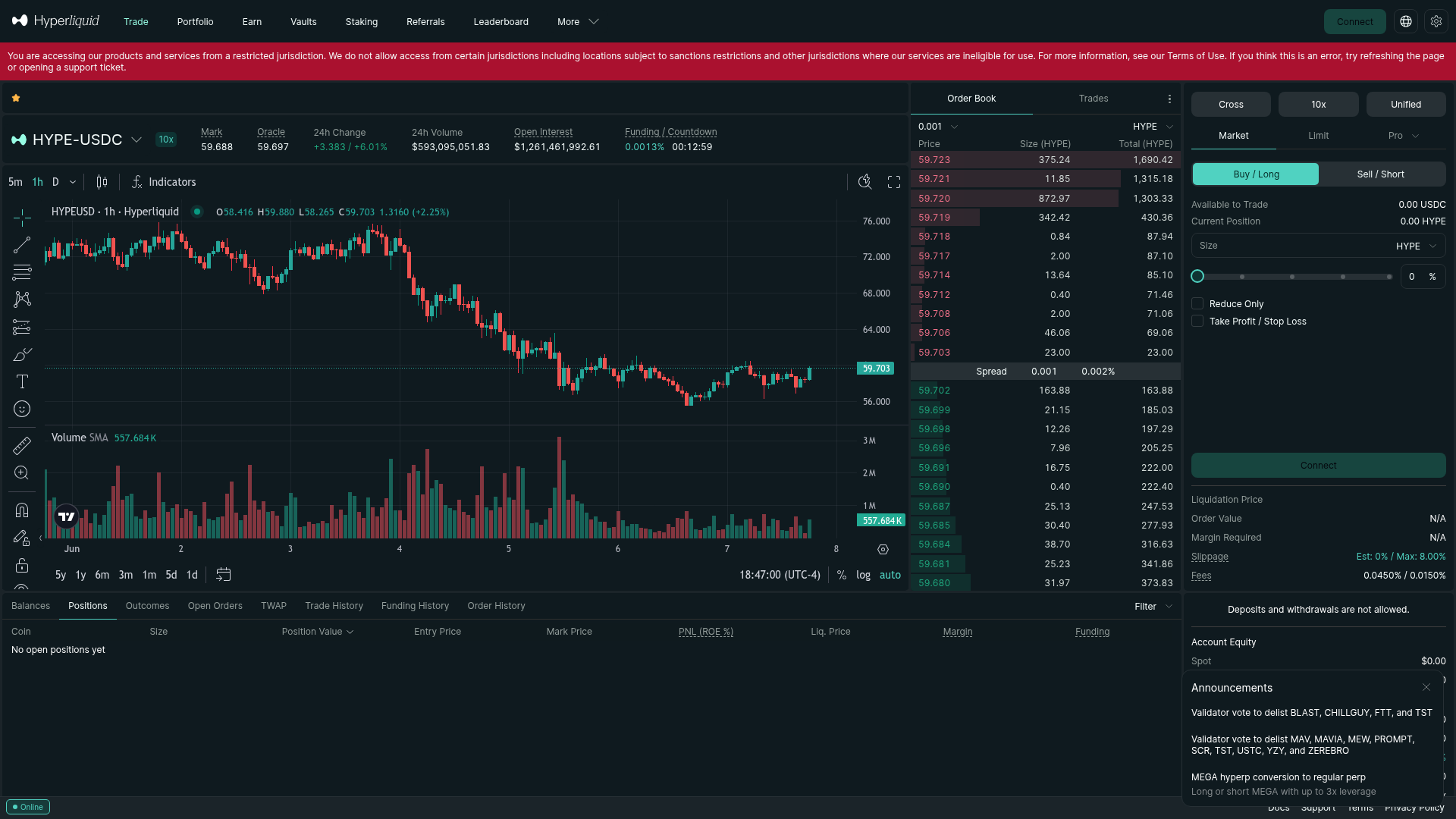Viewport: 1456px width, 819px height.
Task: Set chart range to 5d
Action: pyautogui.click(x=171, y=575)
